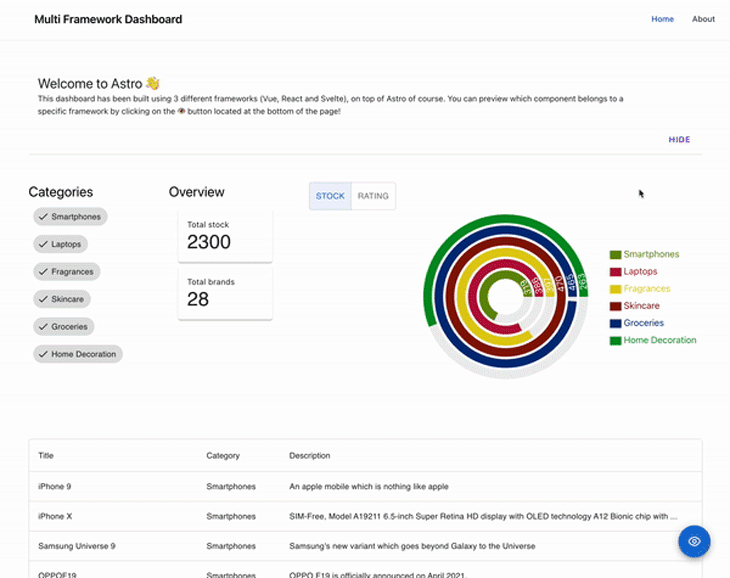Hide the Welcome to Astro banner

pyautogui.click(x=679, y=140)
